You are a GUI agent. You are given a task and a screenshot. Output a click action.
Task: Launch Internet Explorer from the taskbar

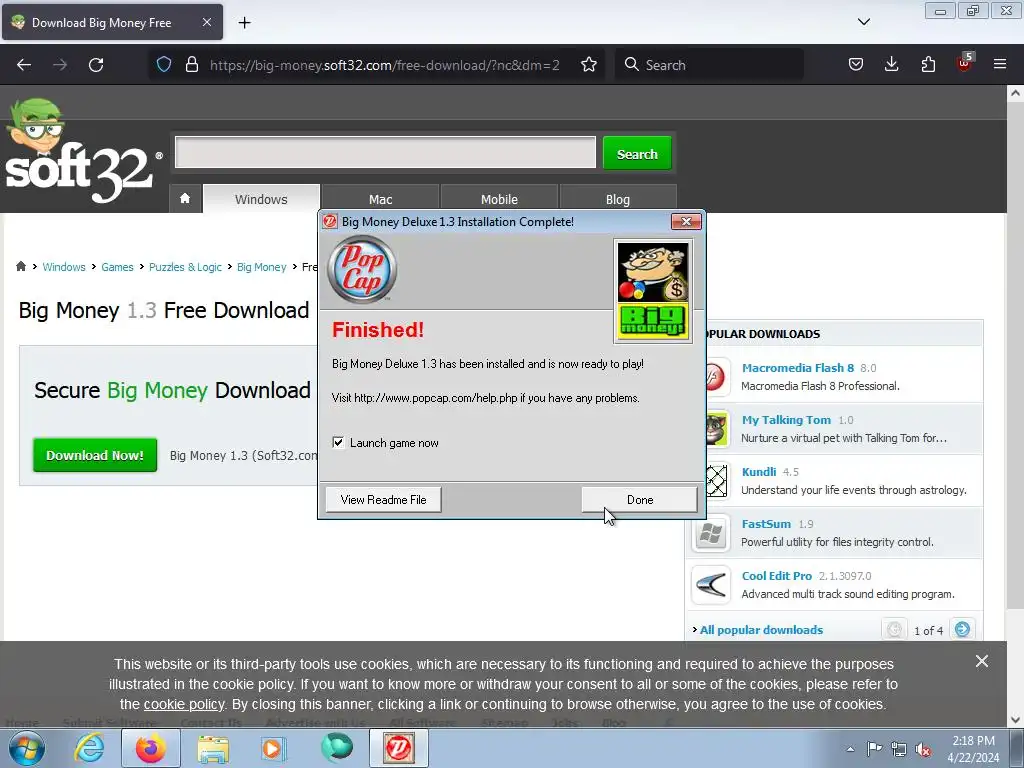[x=89, y=748]
